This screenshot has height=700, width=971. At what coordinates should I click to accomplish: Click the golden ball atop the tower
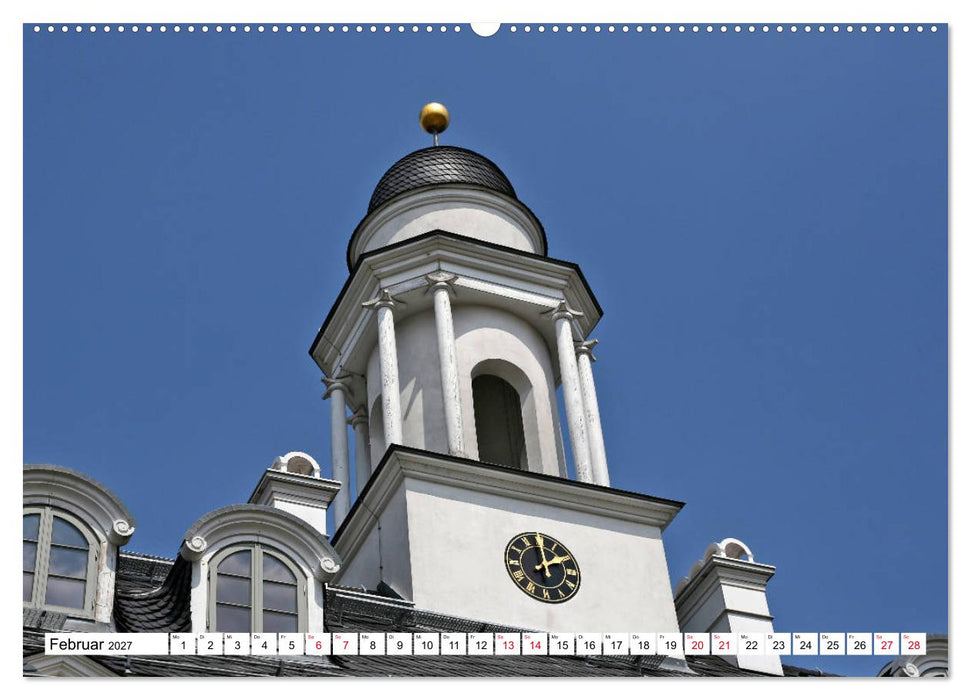434,118
